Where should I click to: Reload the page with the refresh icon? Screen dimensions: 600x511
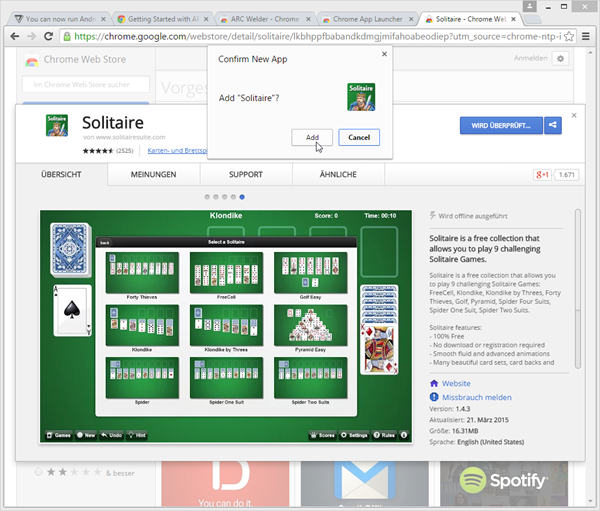pyautogui.click(x=48, y=36)
